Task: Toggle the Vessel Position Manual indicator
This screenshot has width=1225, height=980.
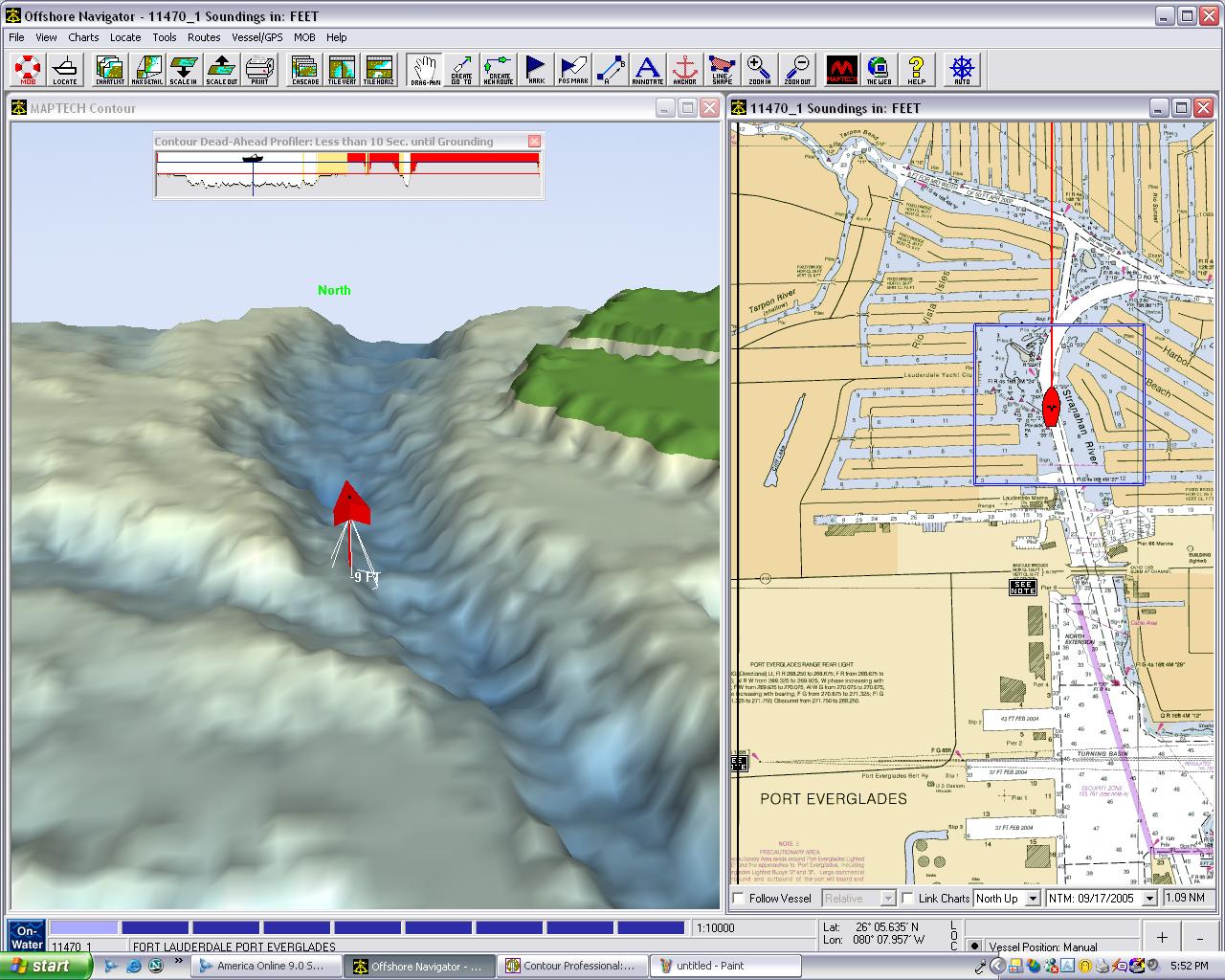Action: 975,947
